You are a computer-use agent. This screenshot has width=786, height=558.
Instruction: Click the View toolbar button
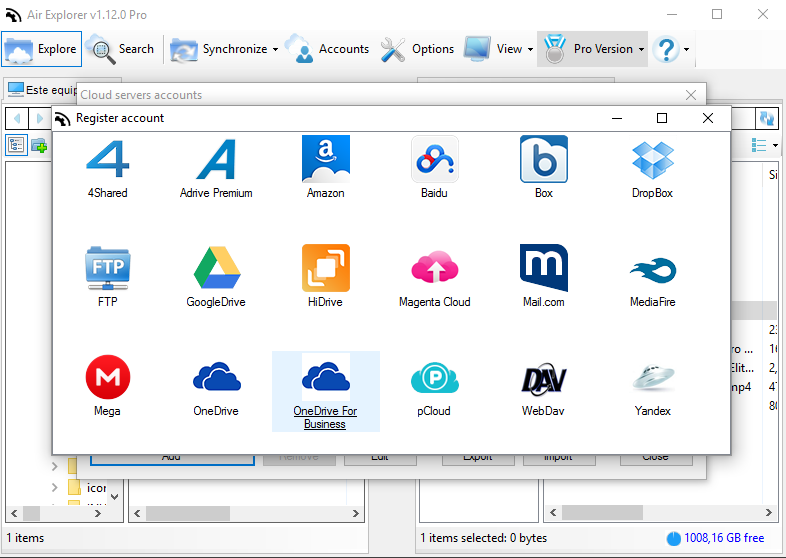[493, 49]
